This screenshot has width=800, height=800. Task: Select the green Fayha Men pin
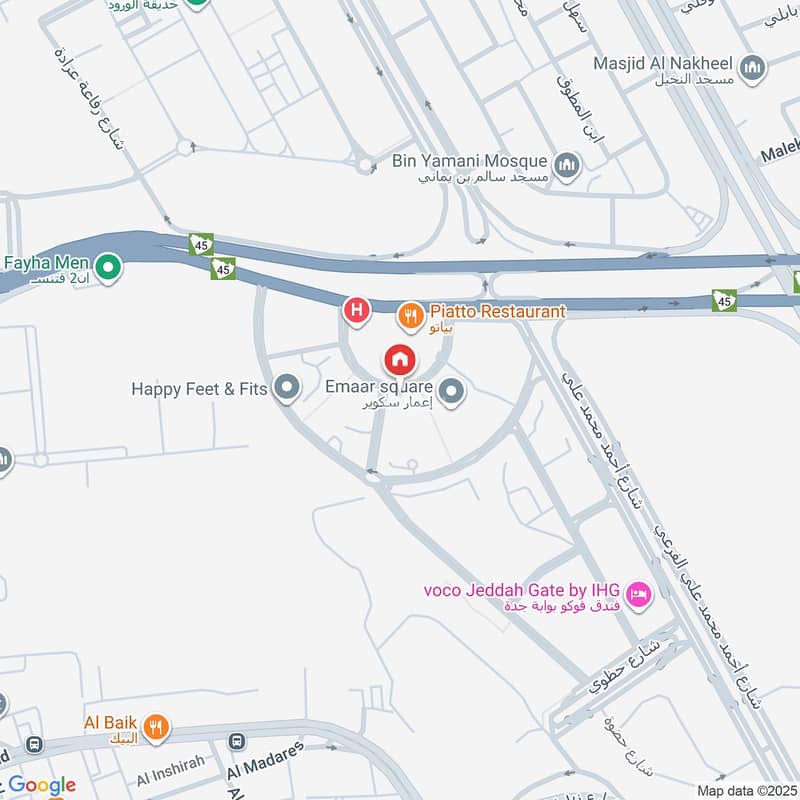[x=108, y=267]
